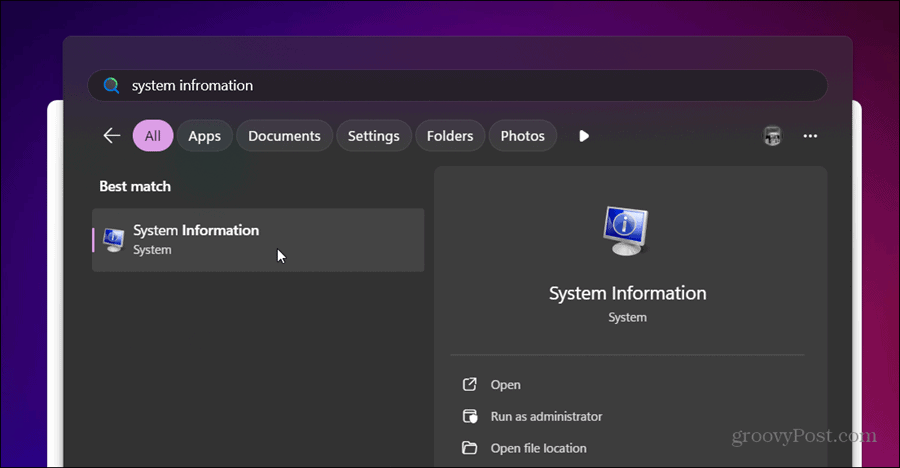Click the search magnifier icon
900x468 pixels.
(x=111, y=86)
